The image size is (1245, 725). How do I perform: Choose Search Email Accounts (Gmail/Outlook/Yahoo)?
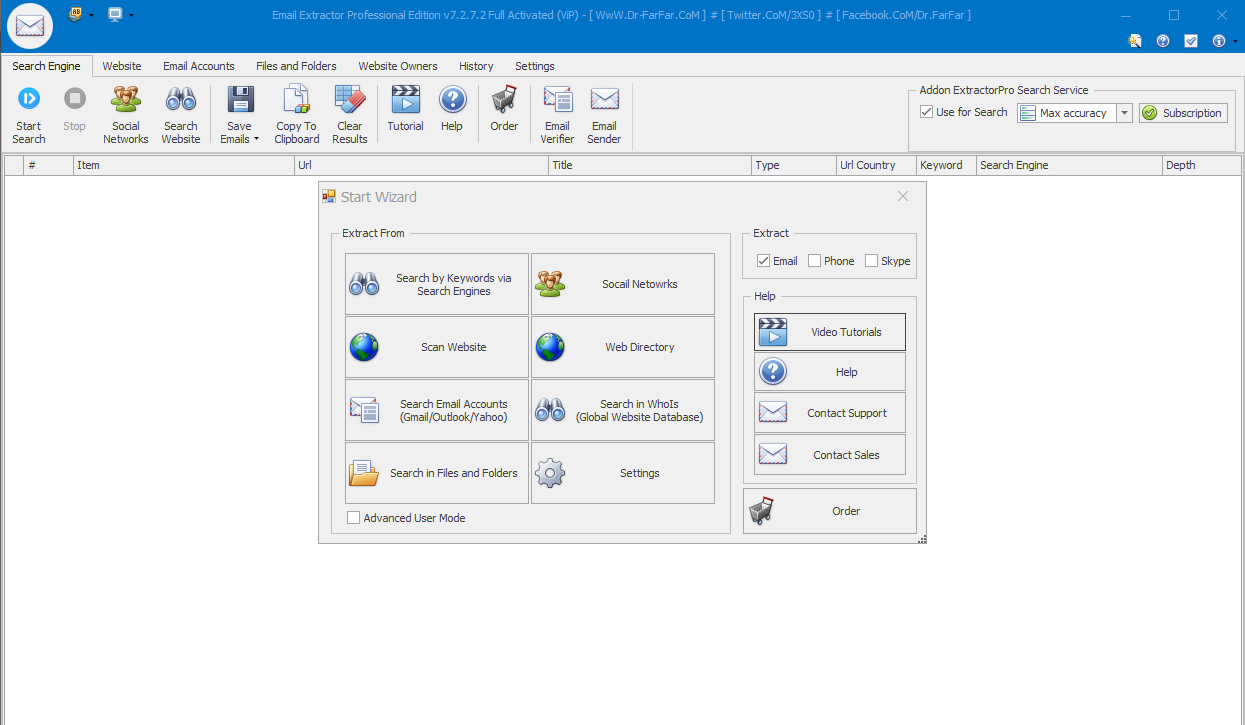coord(437,410)
